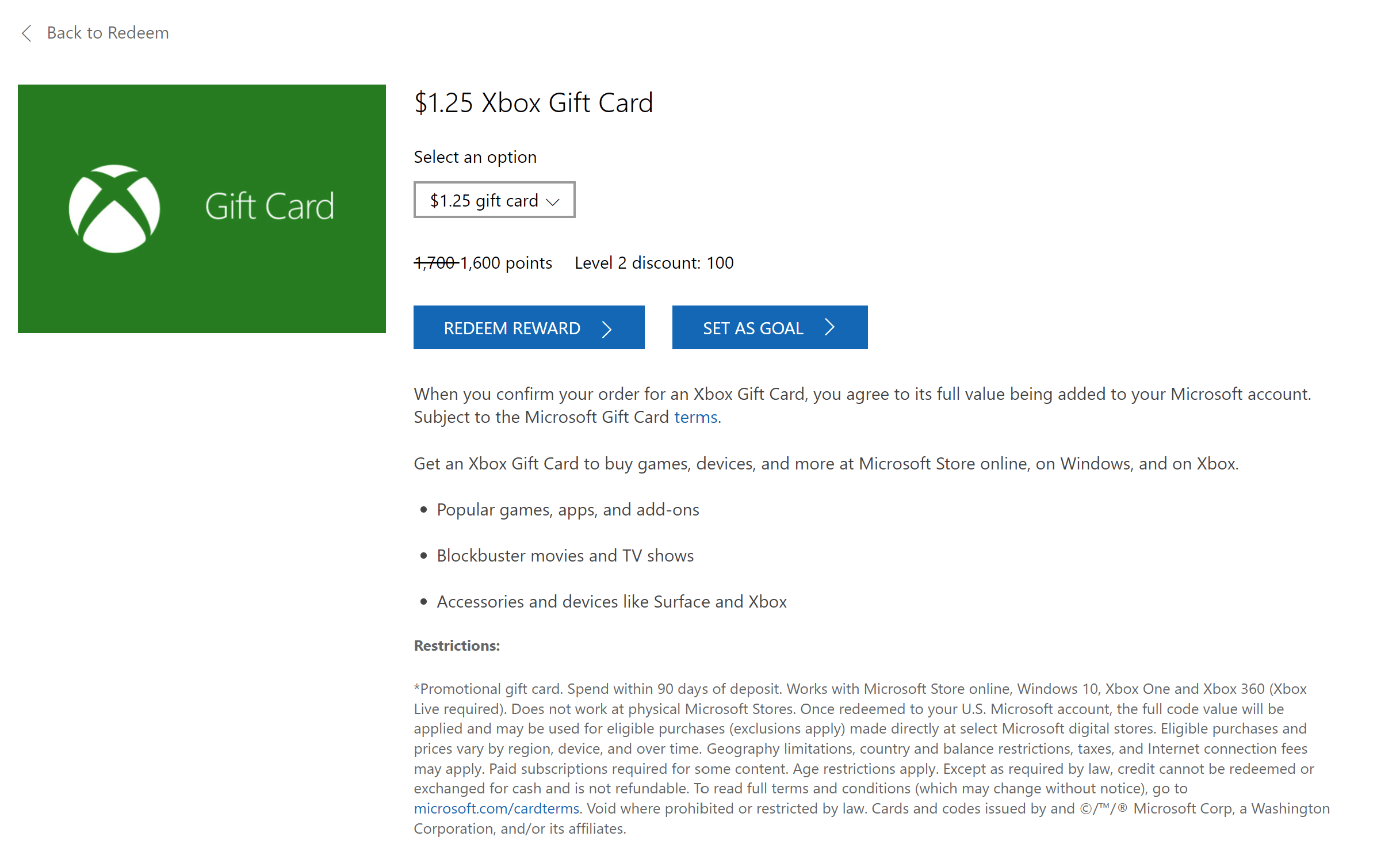Click the arrow icon on REDEEM REWARD
Image resolution: width=1400 pixels, height=863 pixels.
(x=606, y=329)
